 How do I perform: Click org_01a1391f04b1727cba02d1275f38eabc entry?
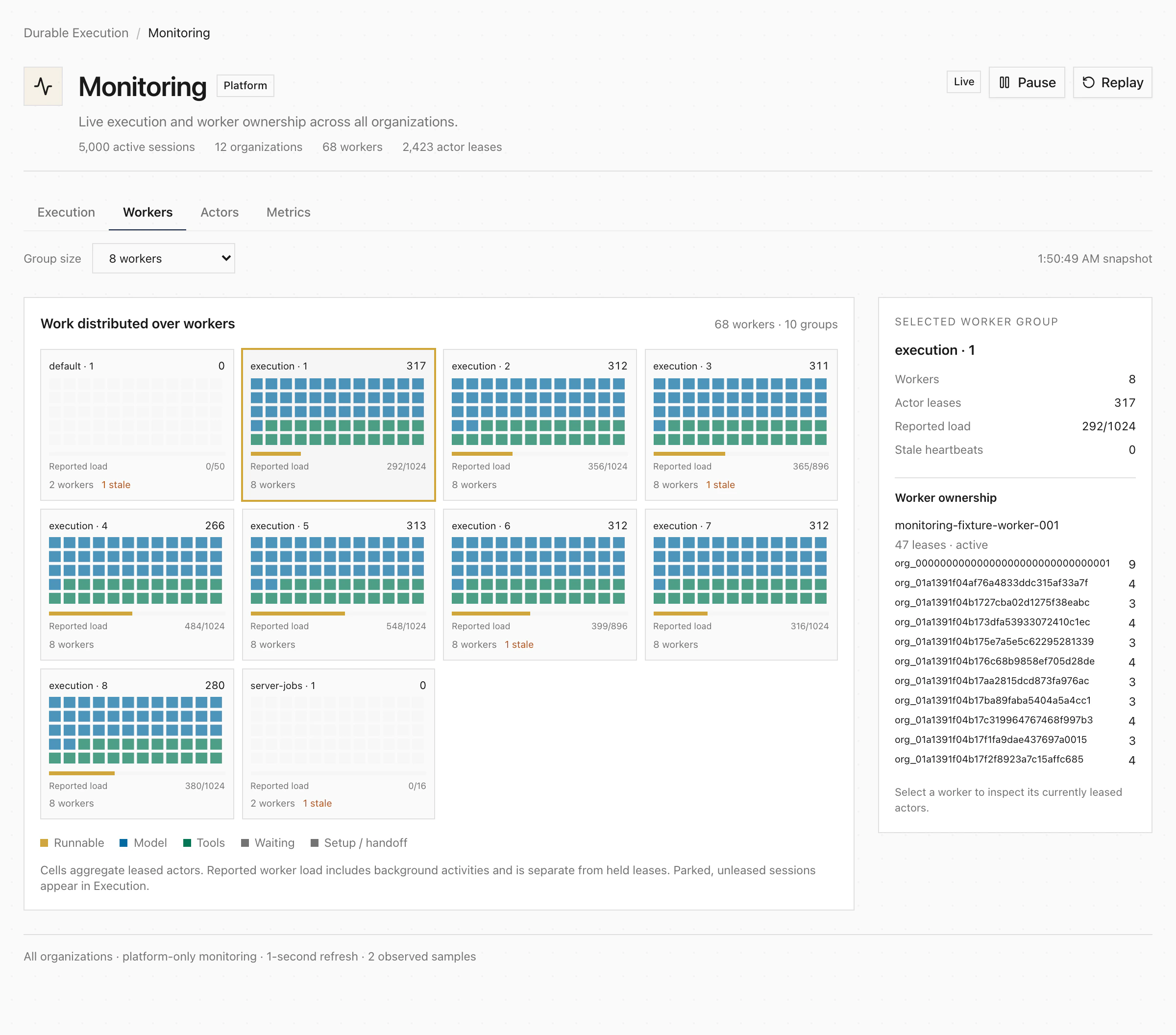click(x=1015, y=603)
